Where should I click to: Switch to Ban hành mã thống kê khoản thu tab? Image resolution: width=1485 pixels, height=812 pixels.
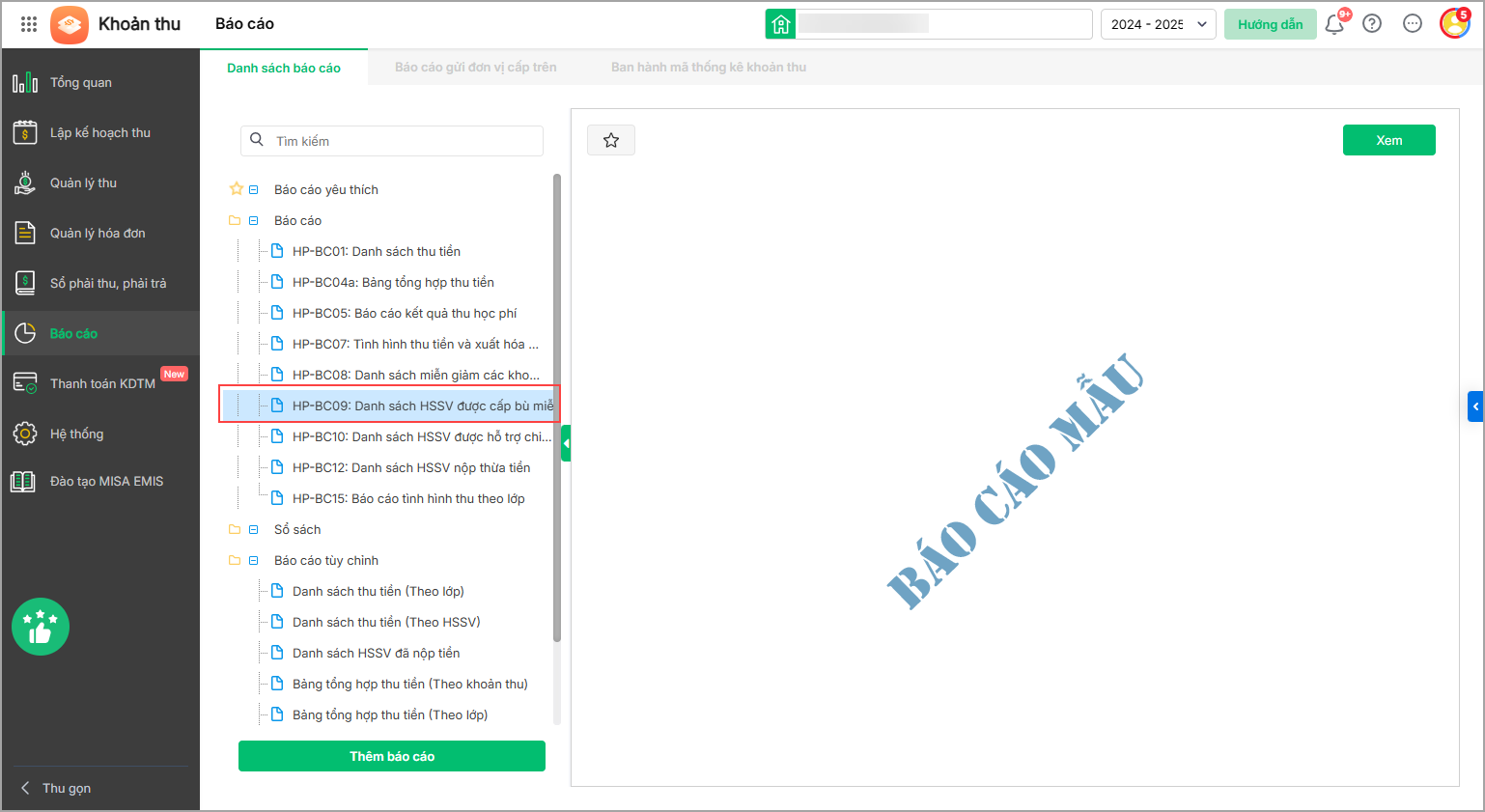tap(708, 68)
